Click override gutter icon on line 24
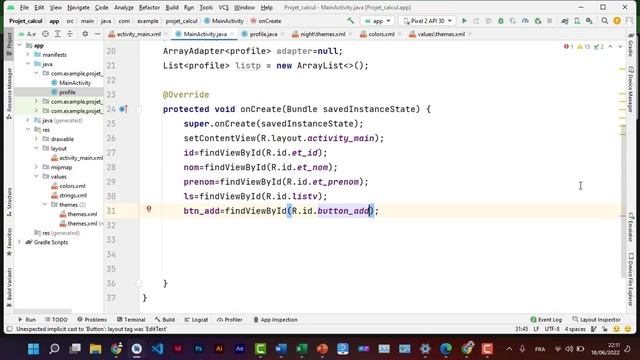640x360 pixels. coord(123,109)
